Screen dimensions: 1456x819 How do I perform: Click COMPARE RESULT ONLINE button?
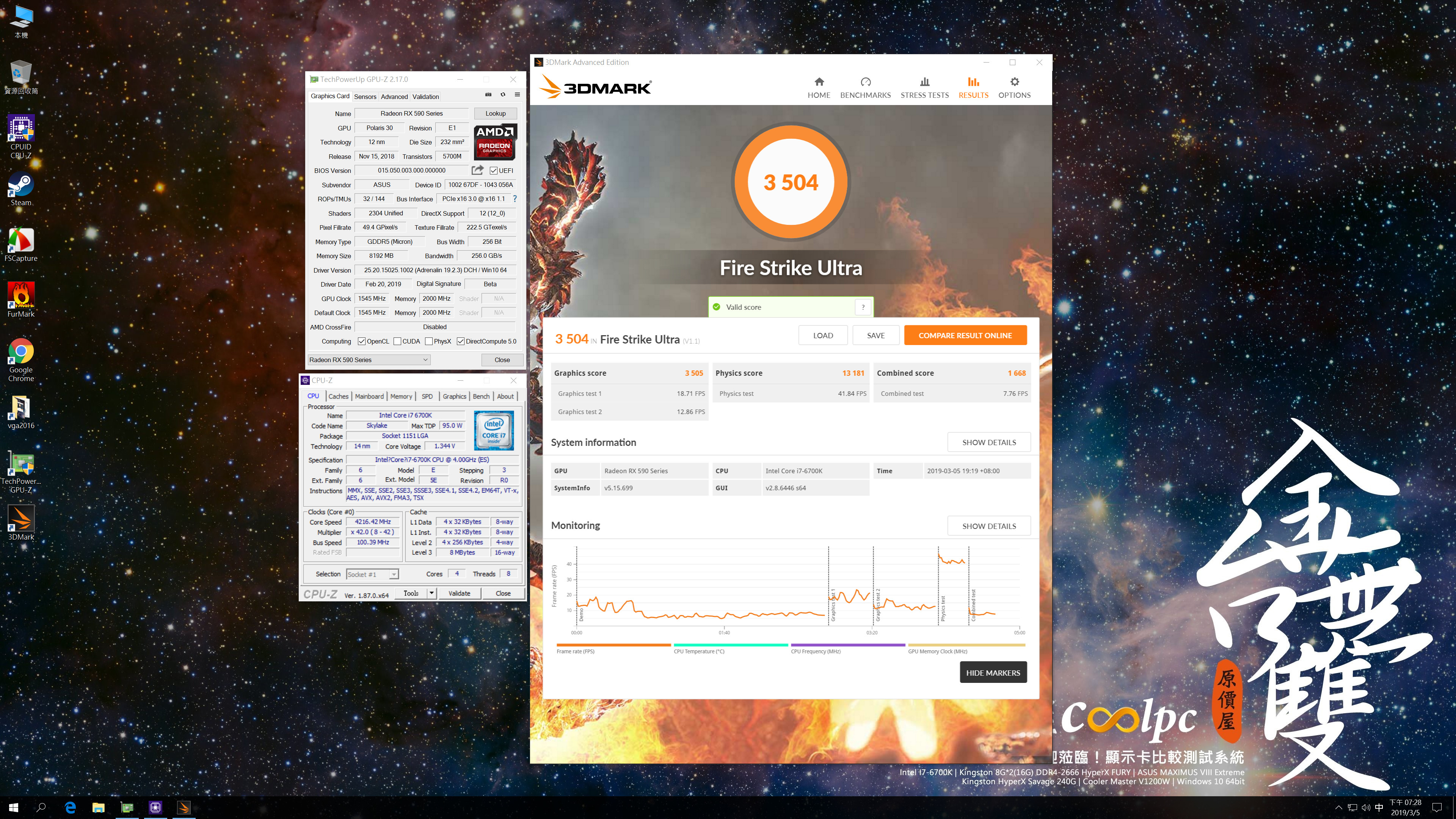pyautogui.click(x=965, y=335)
